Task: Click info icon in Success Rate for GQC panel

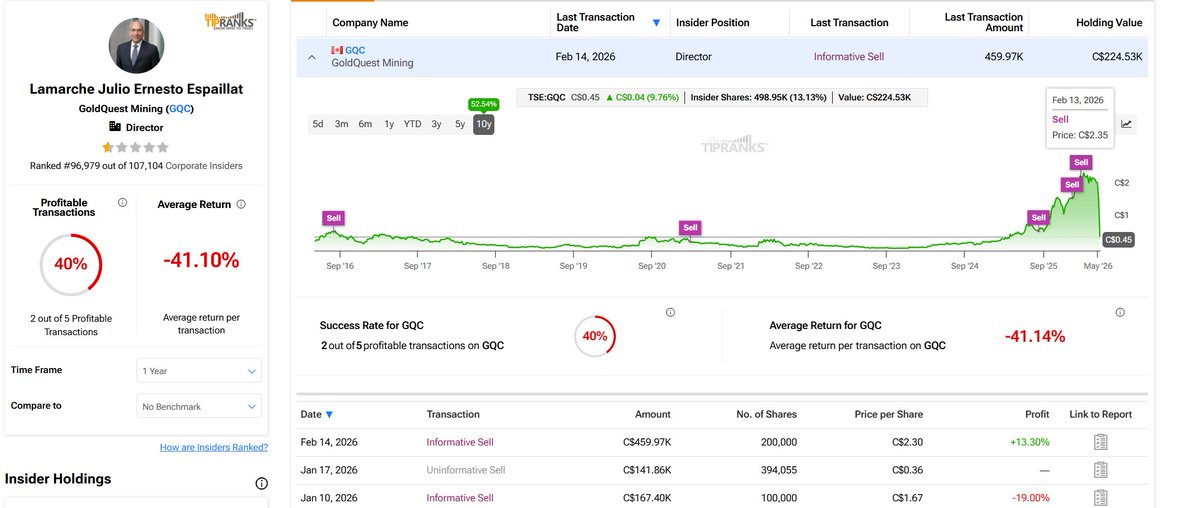Action: coord(670,312)
